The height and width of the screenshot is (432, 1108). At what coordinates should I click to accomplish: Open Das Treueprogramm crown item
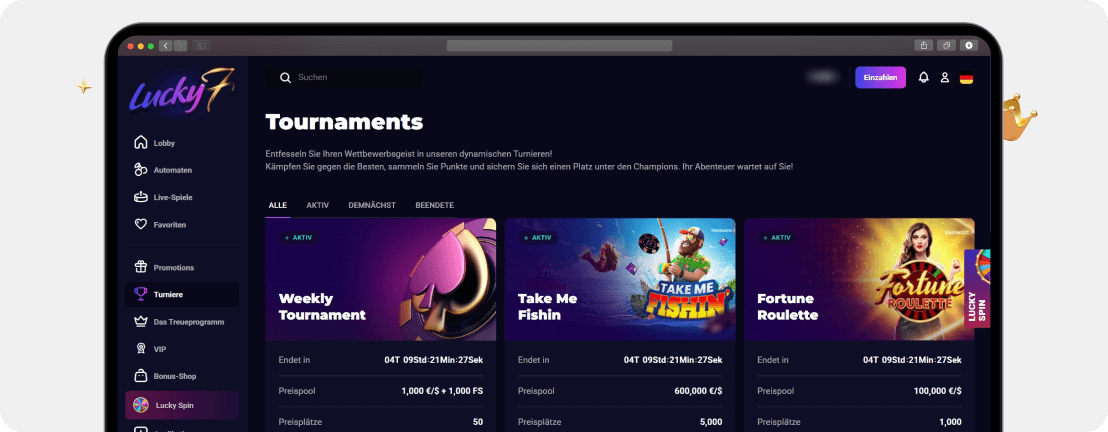pos(141,322)
